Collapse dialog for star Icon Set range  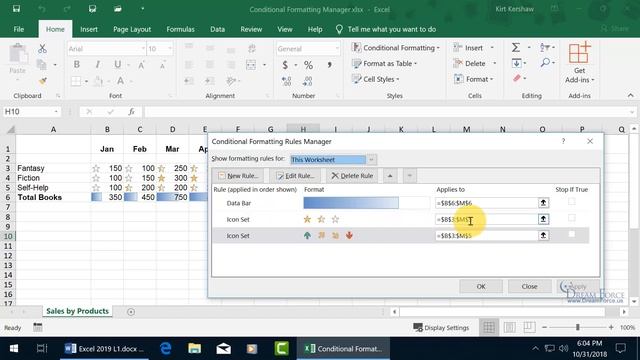543,219
